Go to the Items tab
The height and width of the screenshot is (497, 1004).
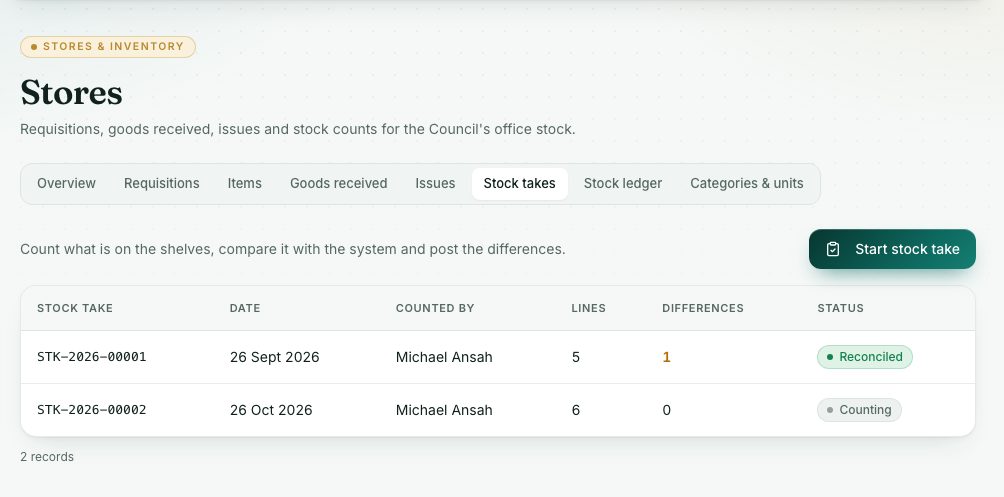click(245, 184)
